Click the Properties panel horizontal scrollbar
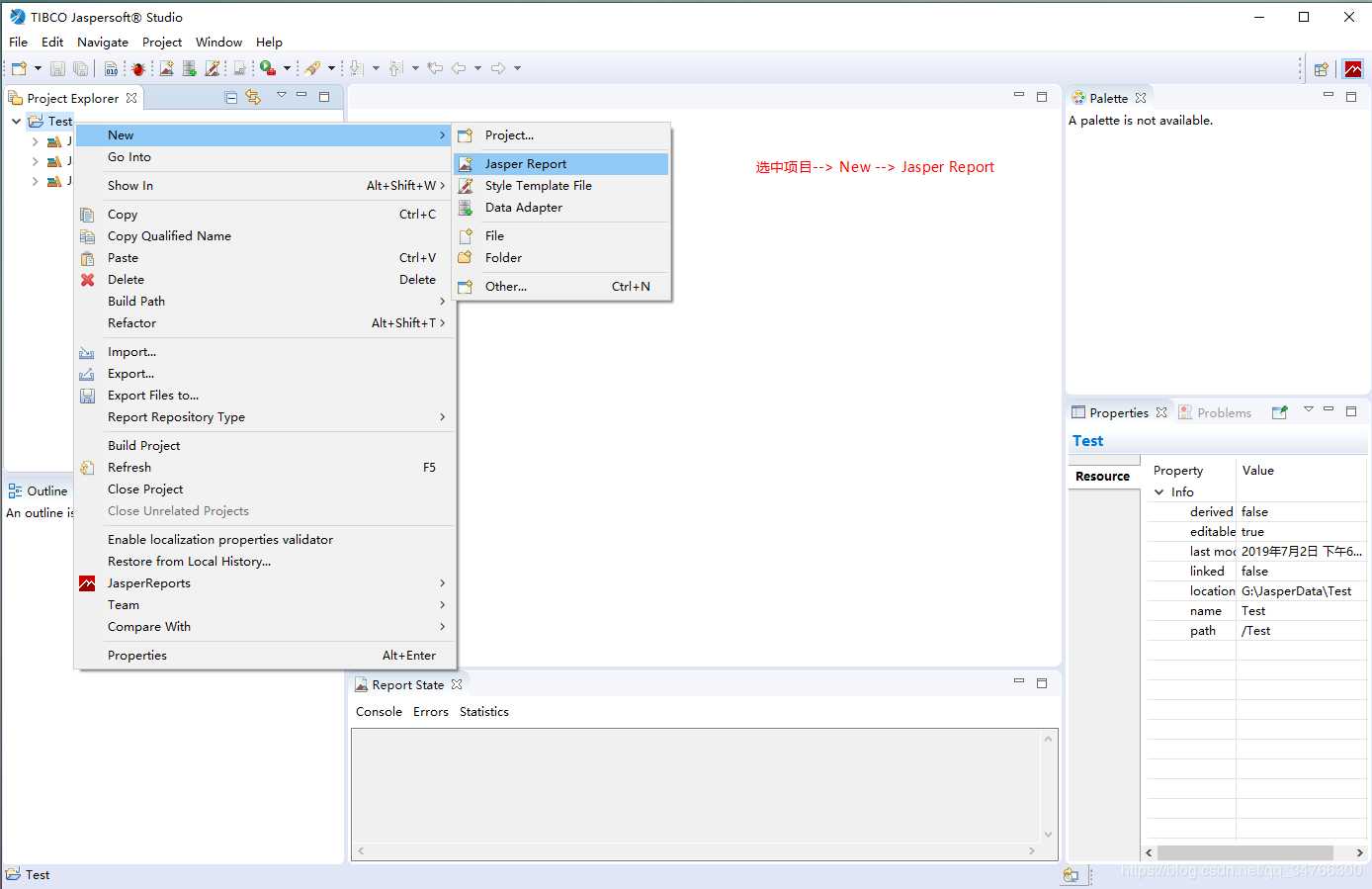 [1244, 852]
